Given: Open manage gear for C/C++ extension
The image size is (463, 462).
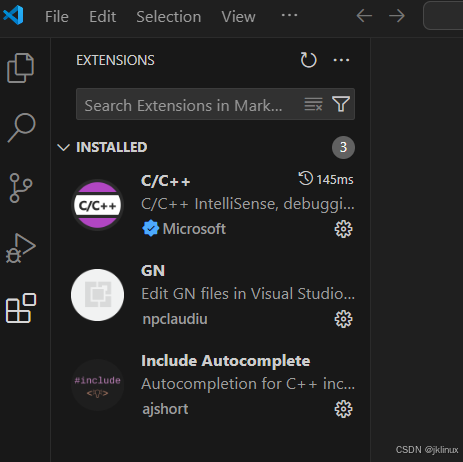Looking at the screenshot, I should tap(343, 229).
